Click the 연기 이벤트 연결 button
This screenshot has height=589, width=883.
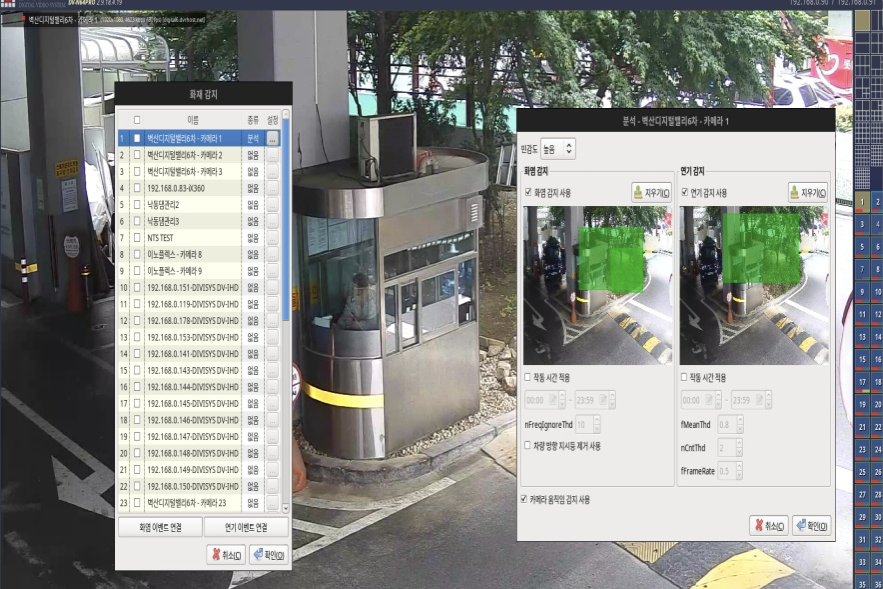coord(246,527)
